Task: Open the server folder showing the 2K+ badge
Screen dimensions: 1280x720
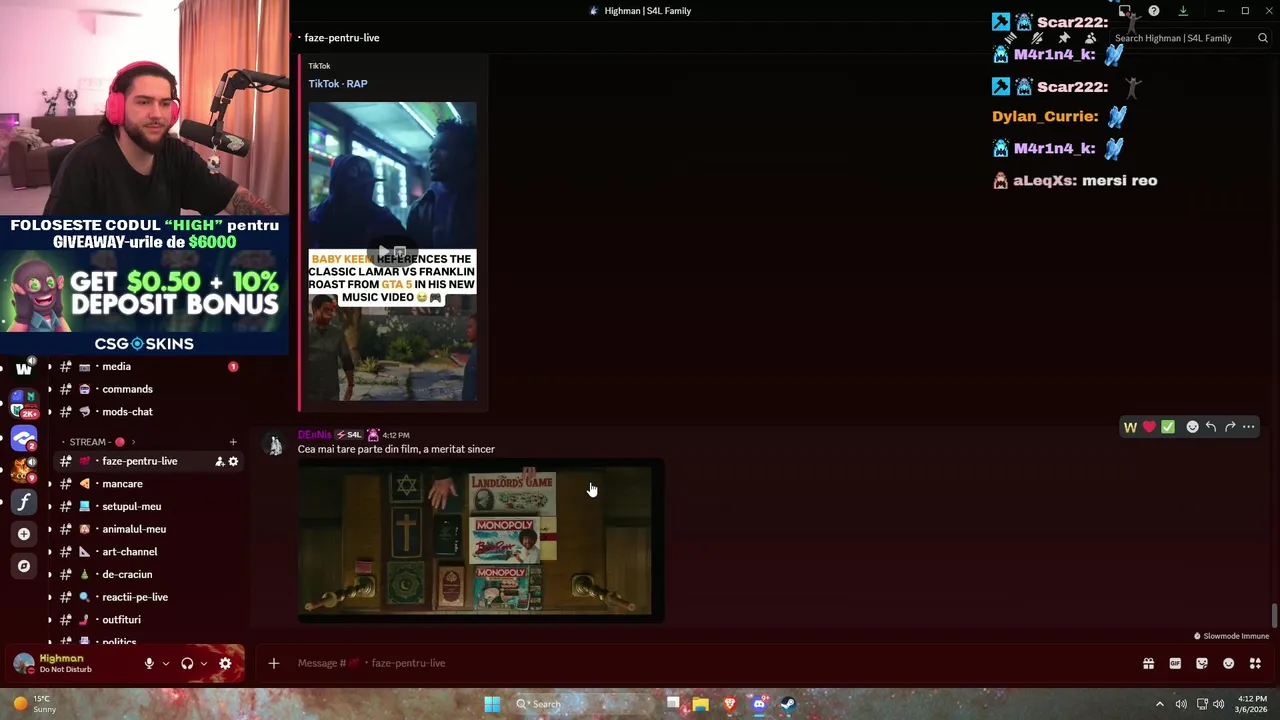Action: (x=24, y=404)
